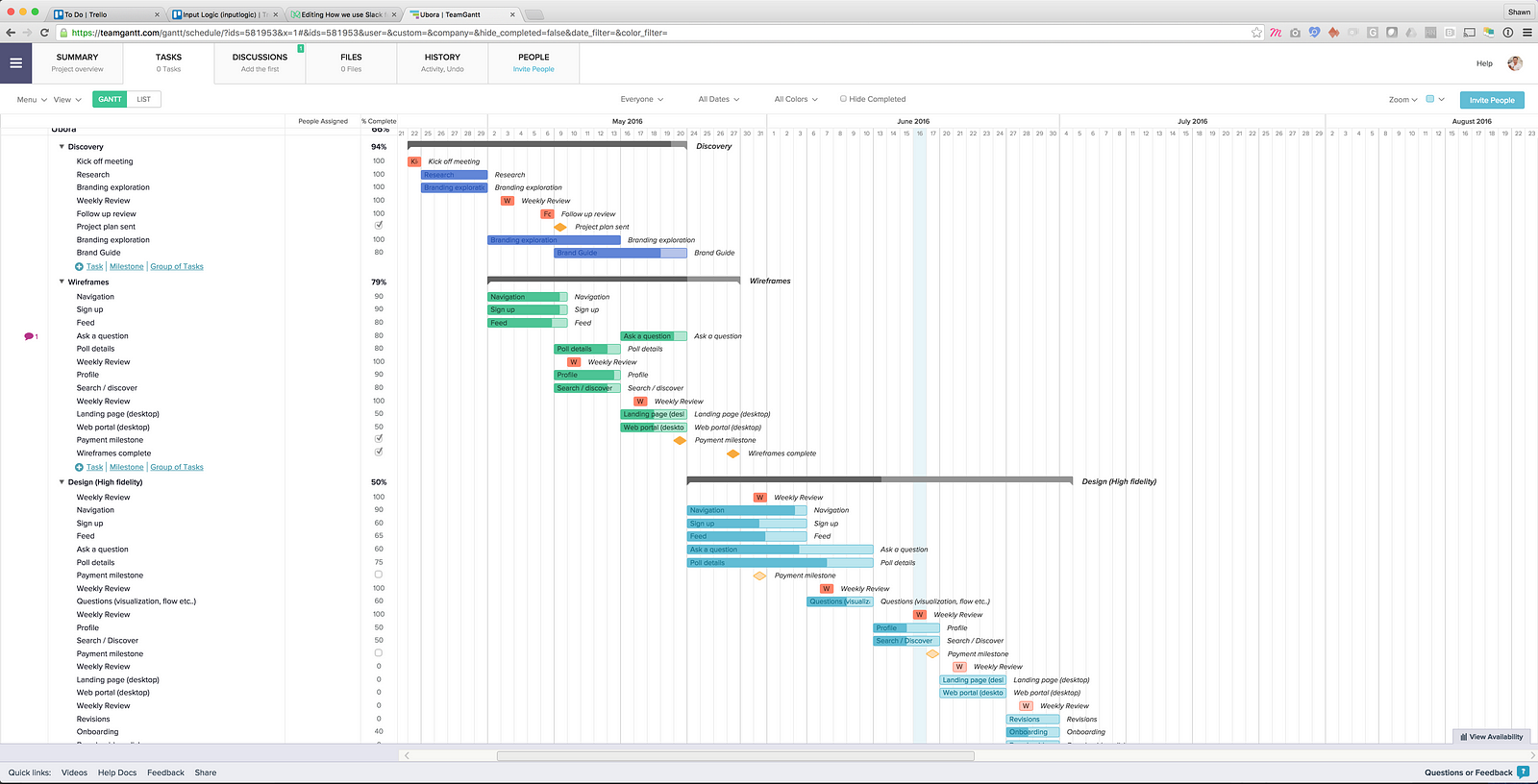Viewport: 1538px width, 784px height.
Task: Select Project plan sent diamond milestone
Action: pyautogui.click(x=560, y=227)
